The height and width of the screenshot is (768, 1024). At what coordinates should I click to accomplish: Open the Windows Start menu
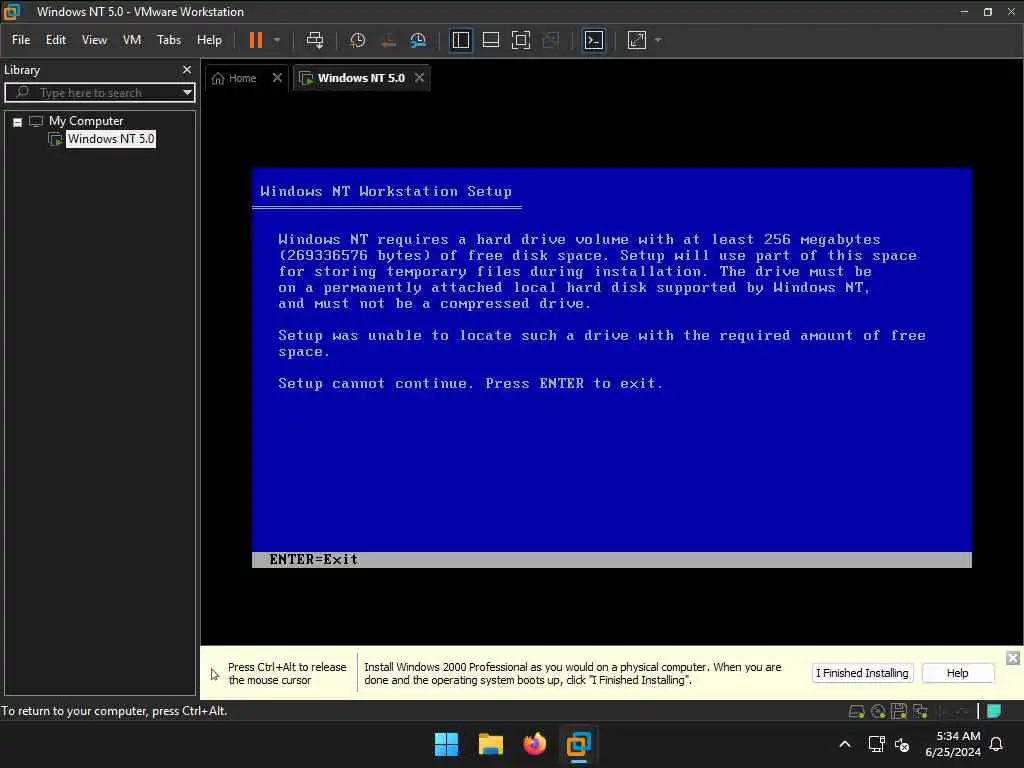click(447, 744)
